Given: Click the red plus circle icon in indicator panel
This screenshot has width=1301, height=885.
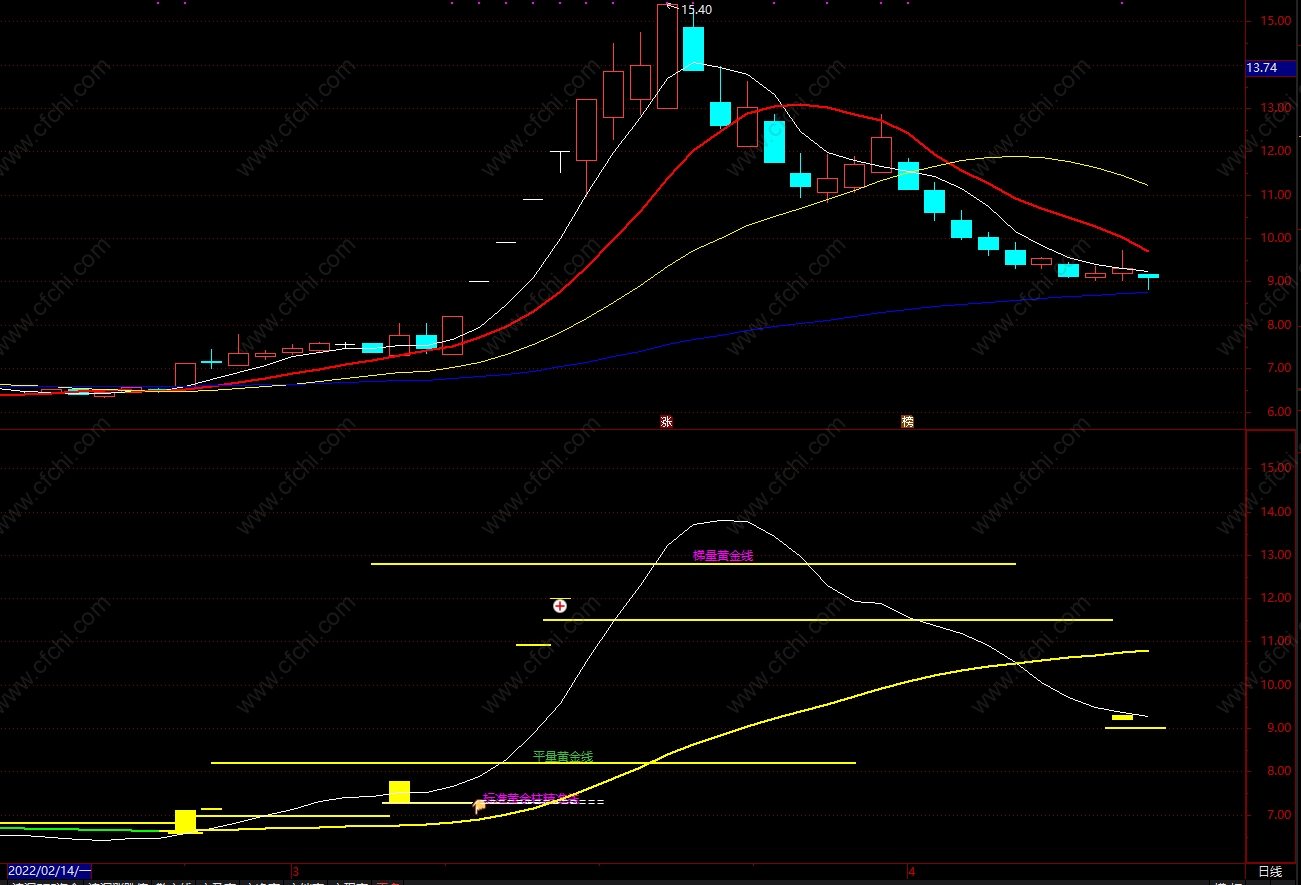Looking at the screenshot, I should point(560,606).
